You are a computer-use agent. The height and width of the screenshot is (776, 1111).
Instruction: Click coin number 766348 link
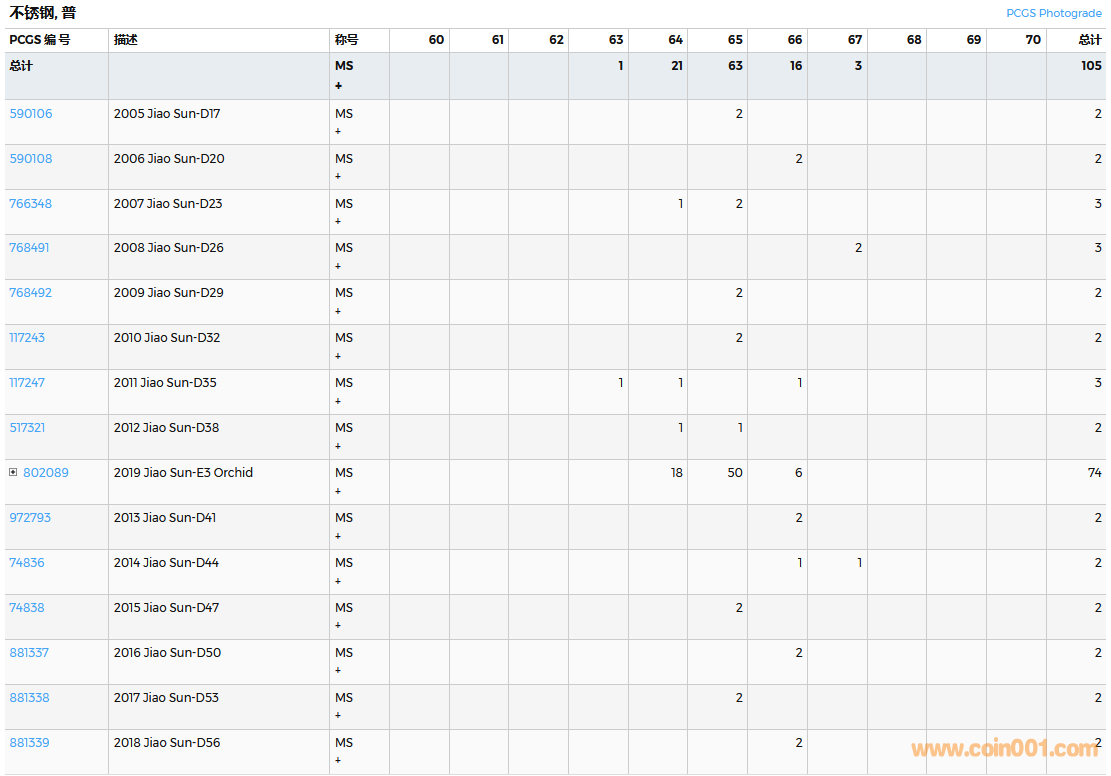coord(31,204)
